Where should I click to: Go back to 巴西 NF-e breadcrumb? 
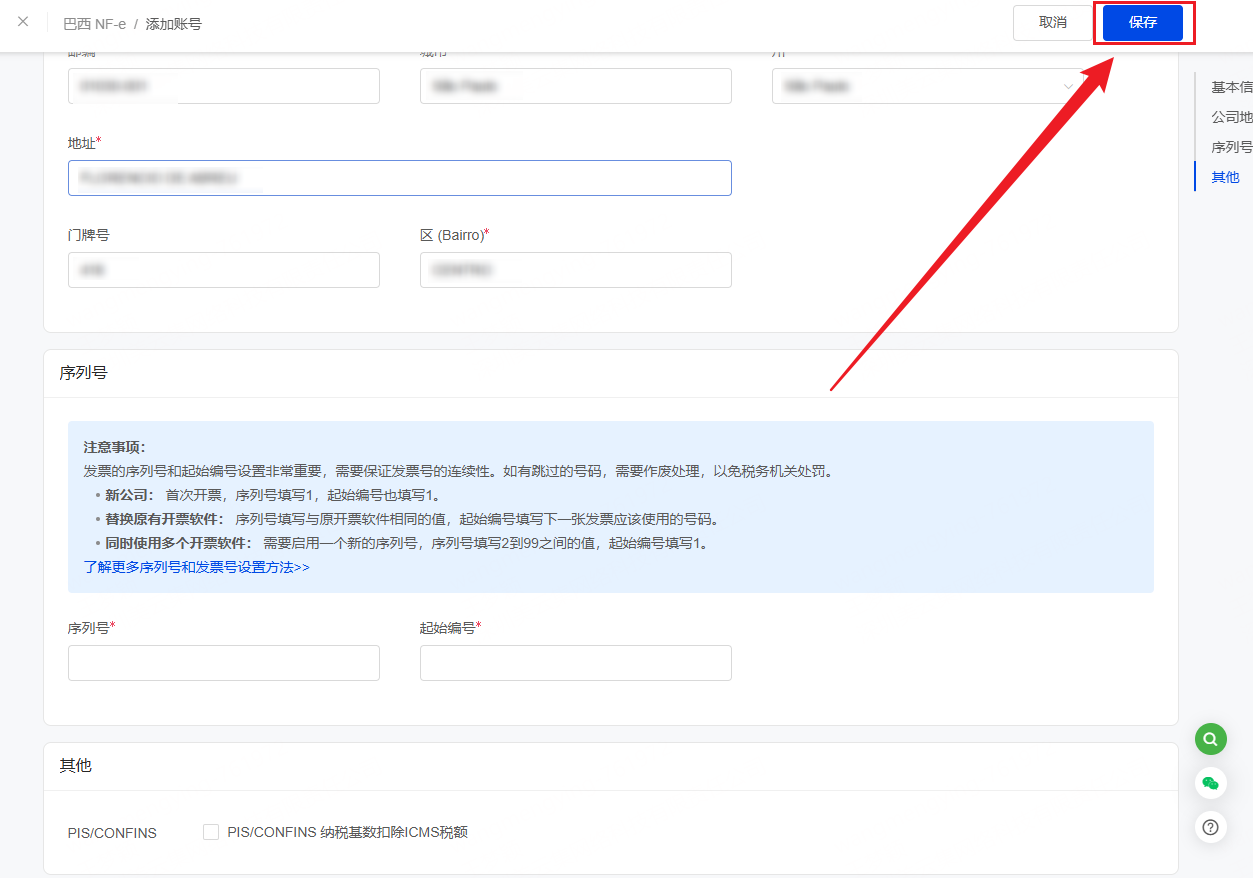point(94,23)
